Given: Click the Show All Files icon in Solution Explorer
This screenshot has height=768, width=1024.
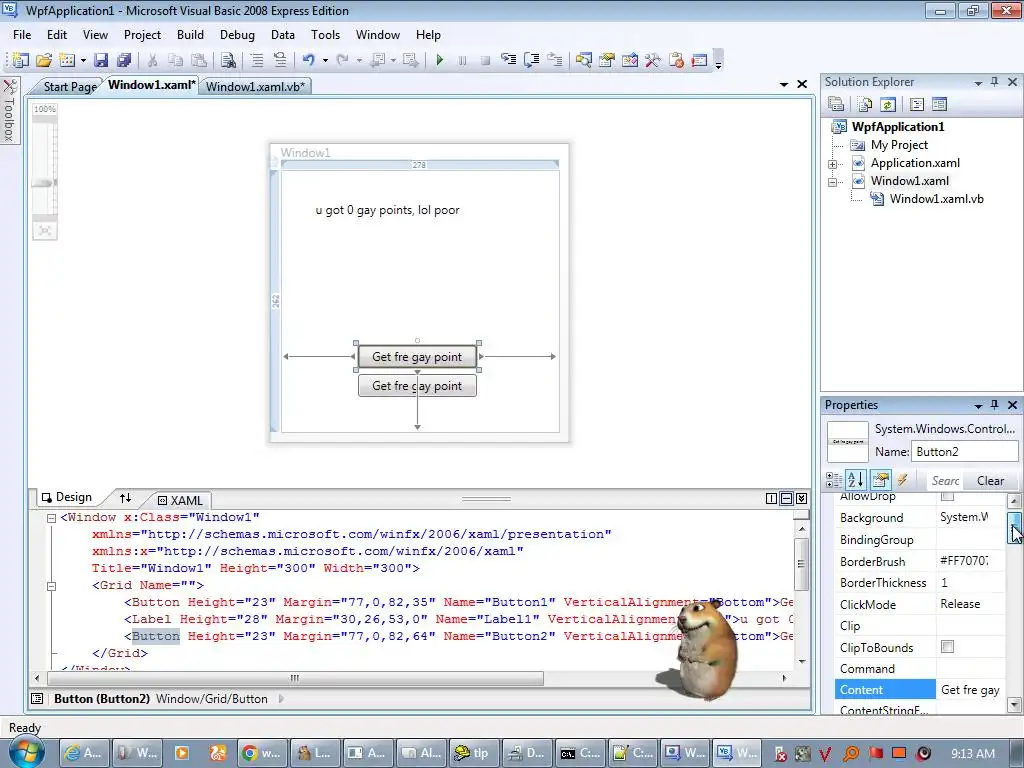Looking at the screenshot, I should (x=865, y=104).
